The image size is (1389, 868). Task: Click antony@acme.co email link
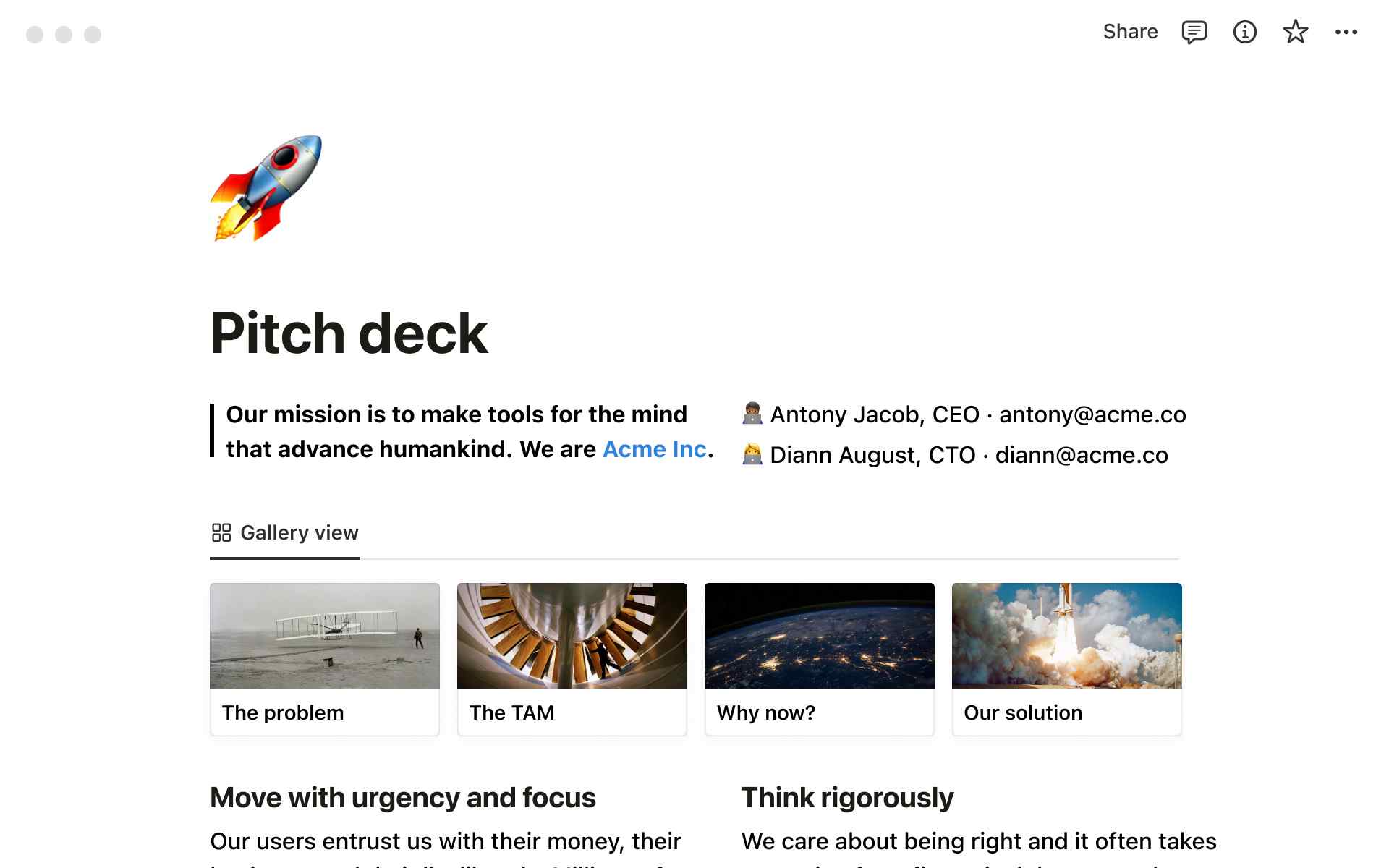tap(1093, 414)
